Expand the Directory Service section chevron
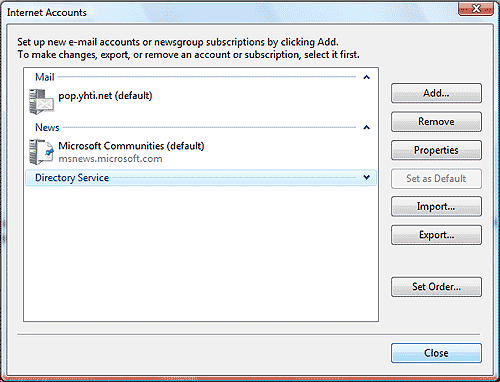 coord(366,177)
